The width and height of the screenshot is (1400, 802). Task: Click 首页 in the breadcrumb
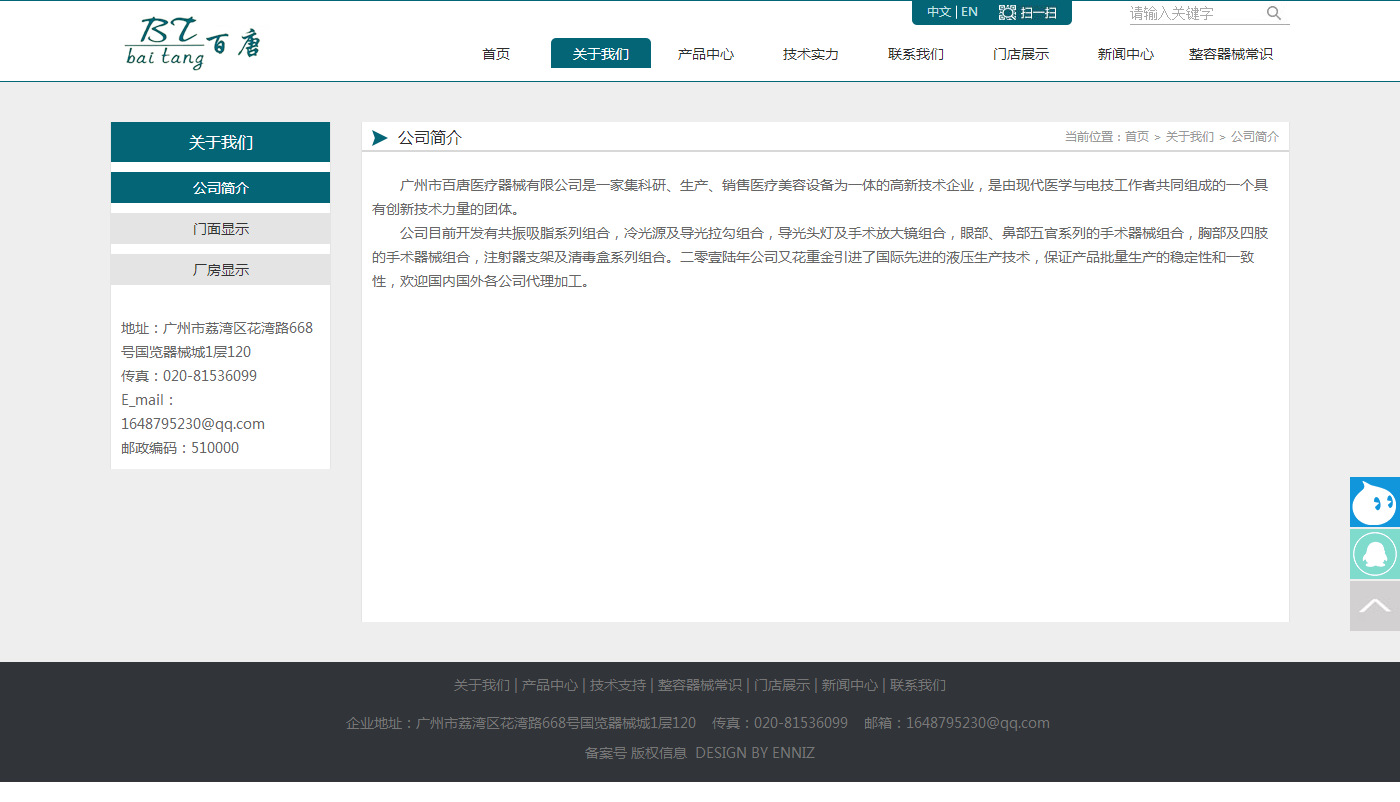pos(1137,137)
